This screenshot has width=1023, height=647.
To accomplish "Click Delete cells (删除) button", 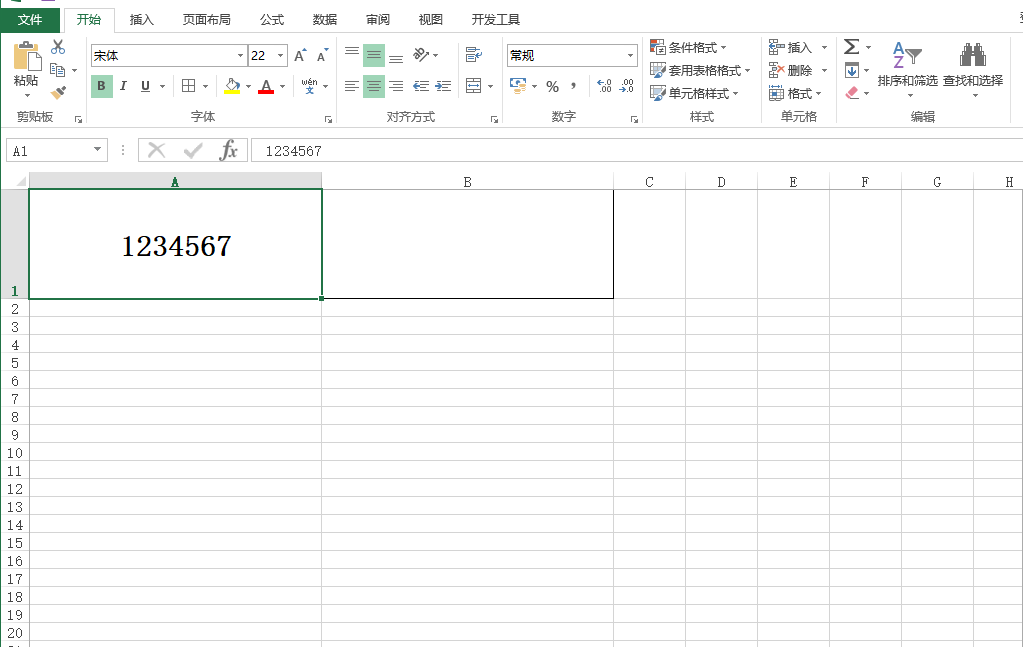I will 791,70.
